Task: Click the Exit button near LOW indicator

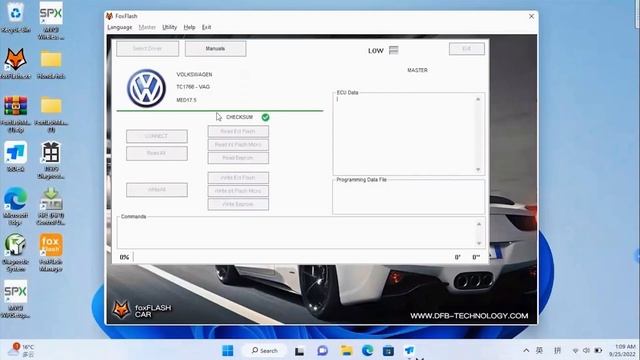Action: point(467,49)
